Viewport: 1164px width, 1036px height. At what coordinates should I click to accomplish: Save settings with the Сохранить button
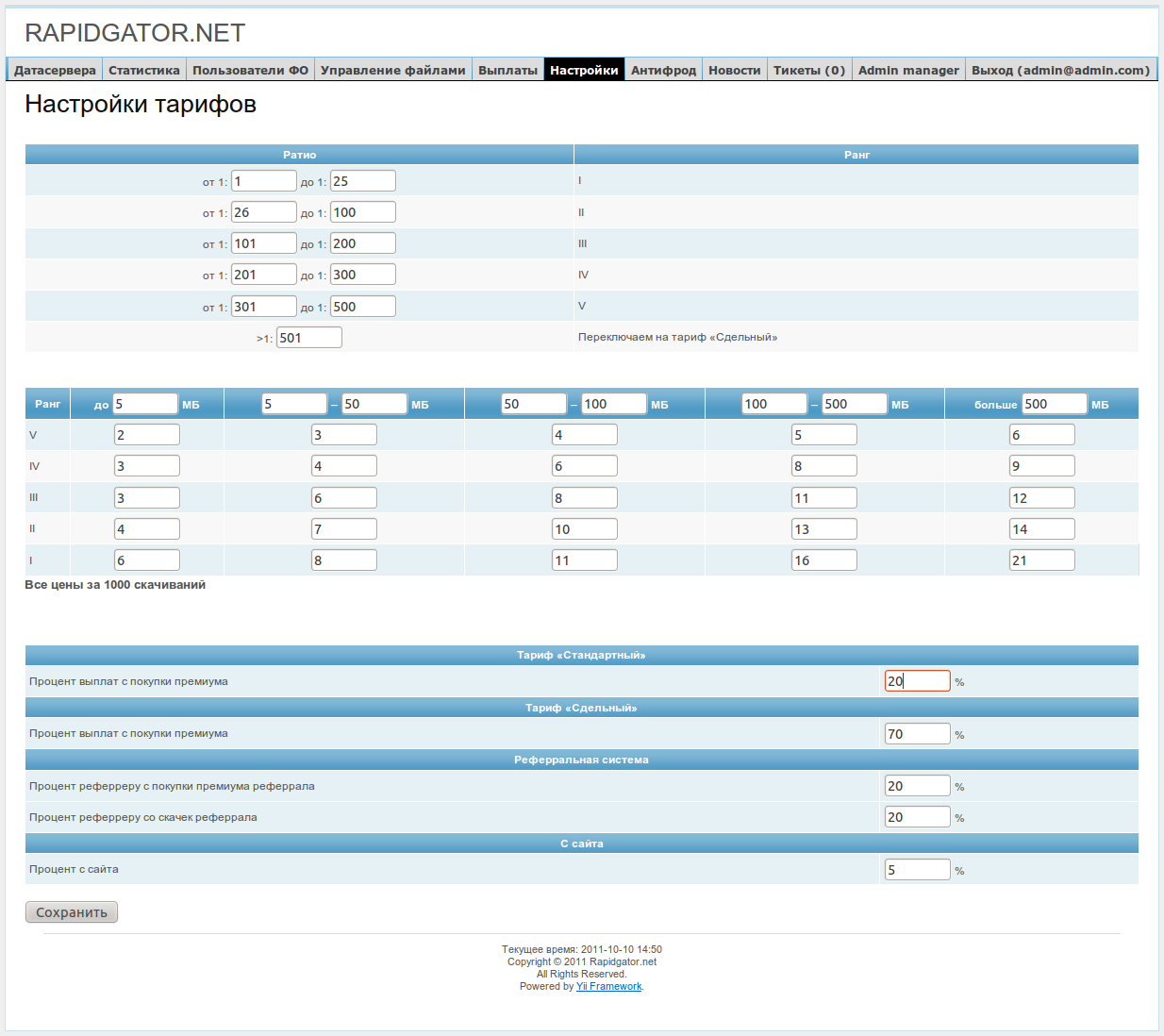(72, 912)
